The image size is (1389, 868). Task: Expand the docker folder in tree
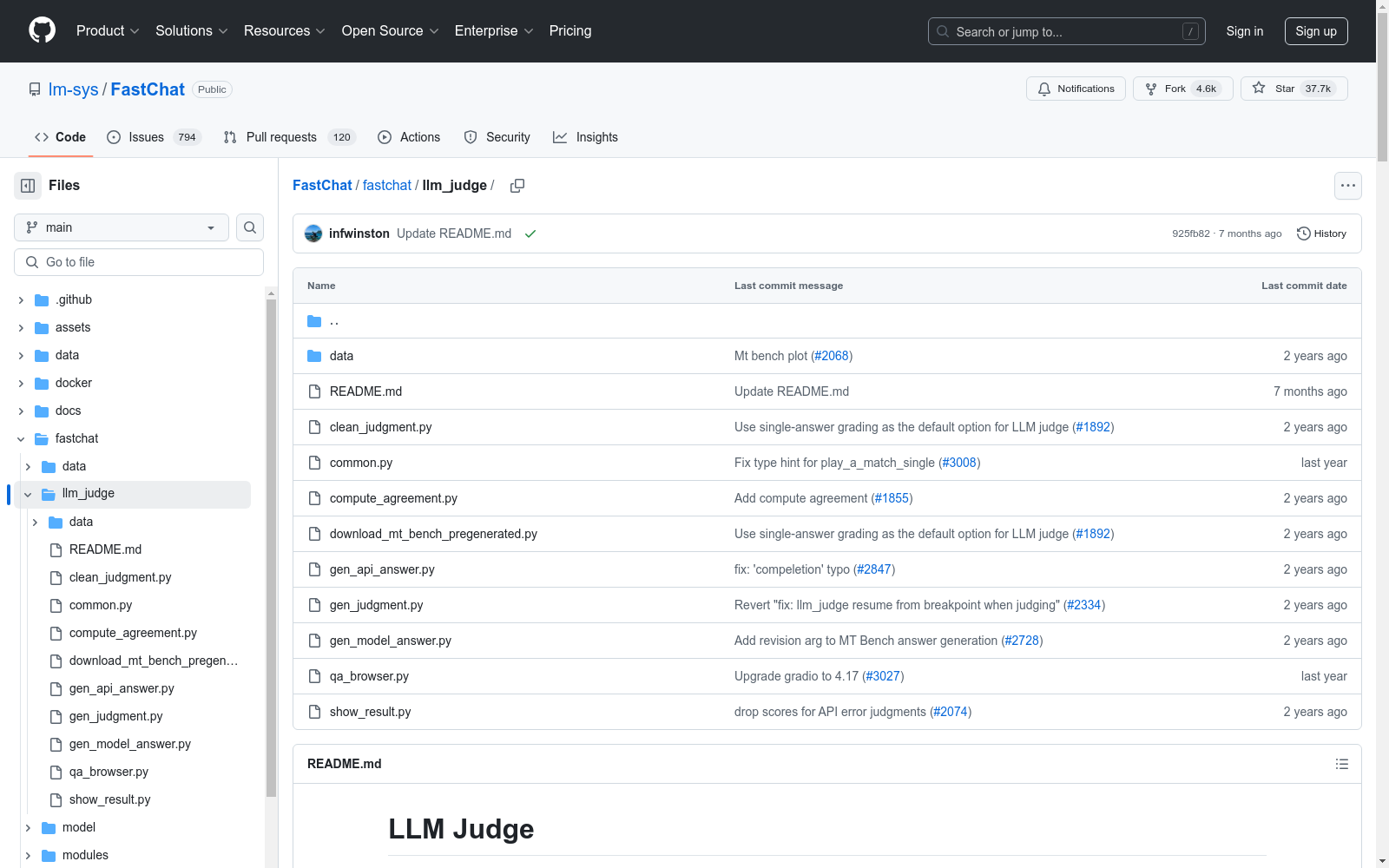point(21,383)
